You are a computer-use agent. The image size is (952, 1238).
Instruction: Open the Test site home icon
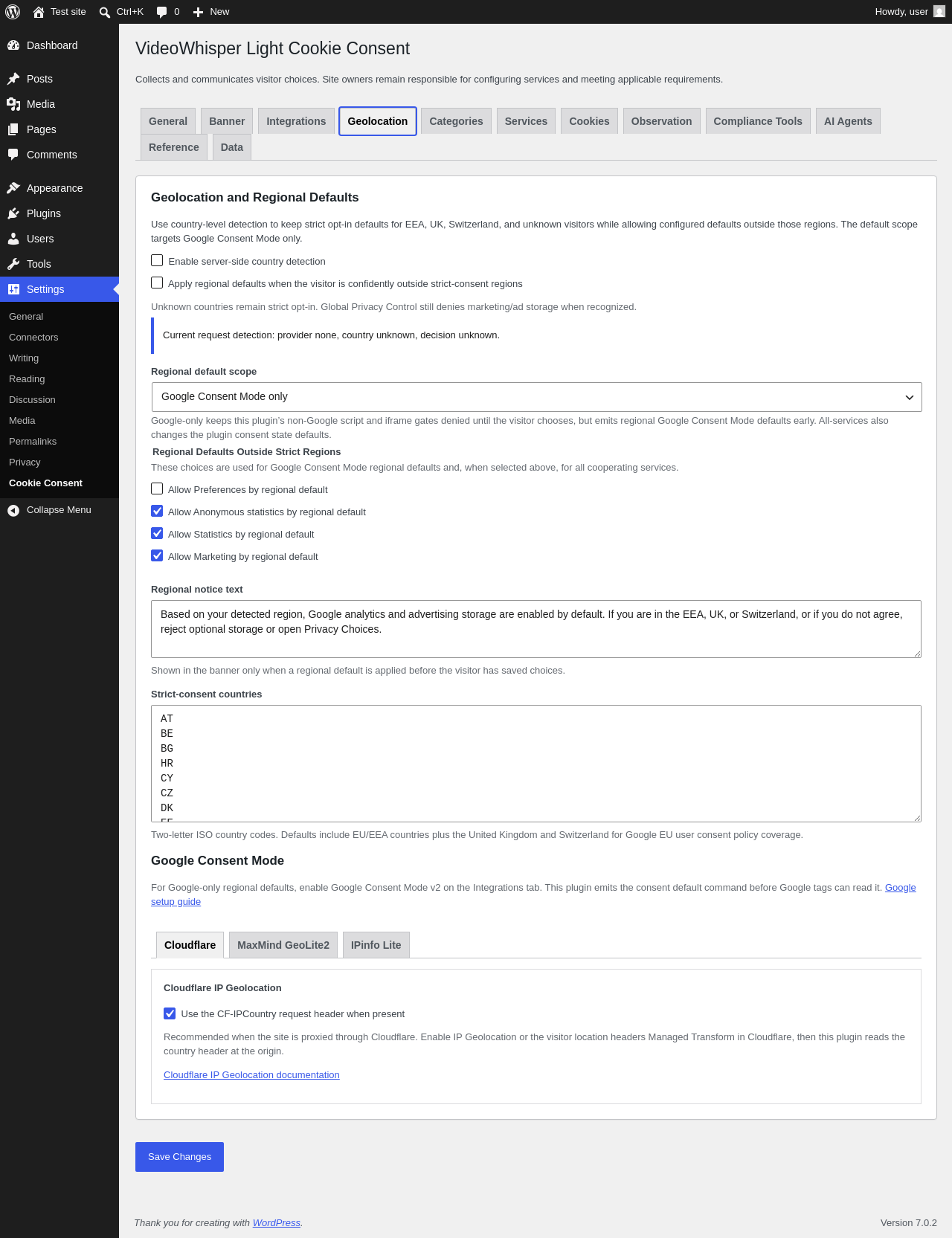[x=39, y=12]
